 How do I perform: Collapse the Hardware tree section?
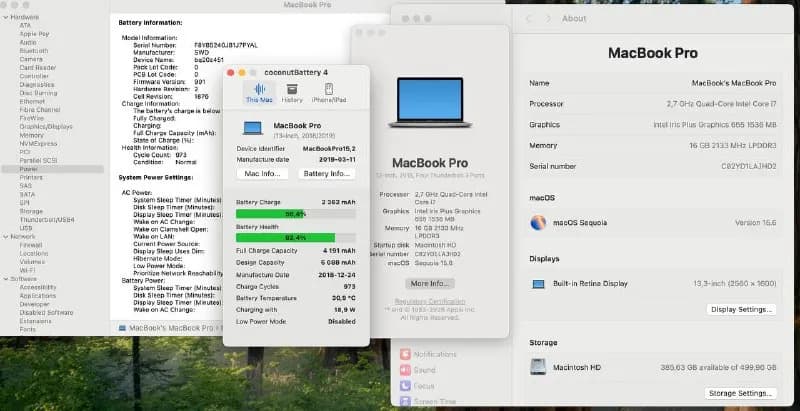tap(5, 17)
